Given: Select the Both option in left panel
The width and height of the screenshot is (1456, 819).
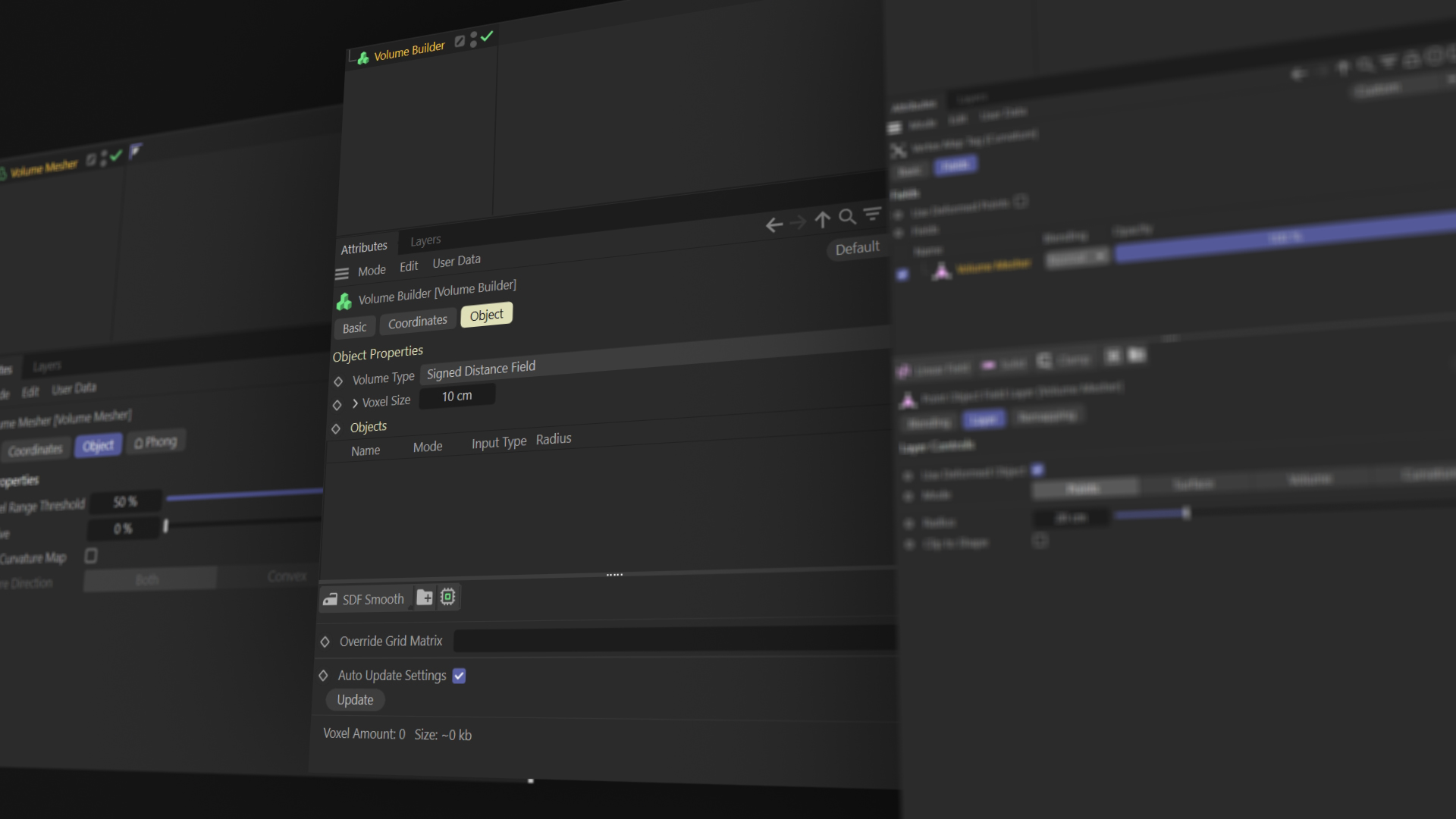Looking at the screenshot, I should [149, 580].
